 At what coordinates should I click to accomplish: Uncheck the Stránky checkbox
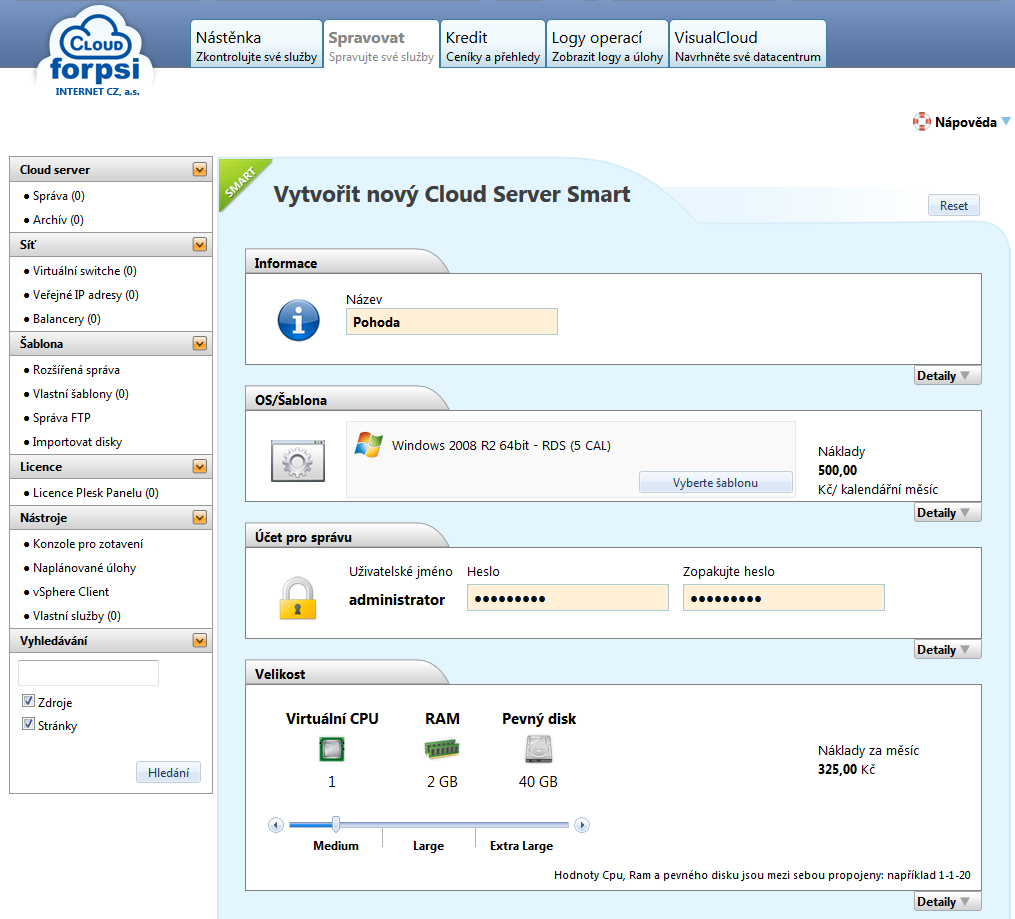pos(28,725)
